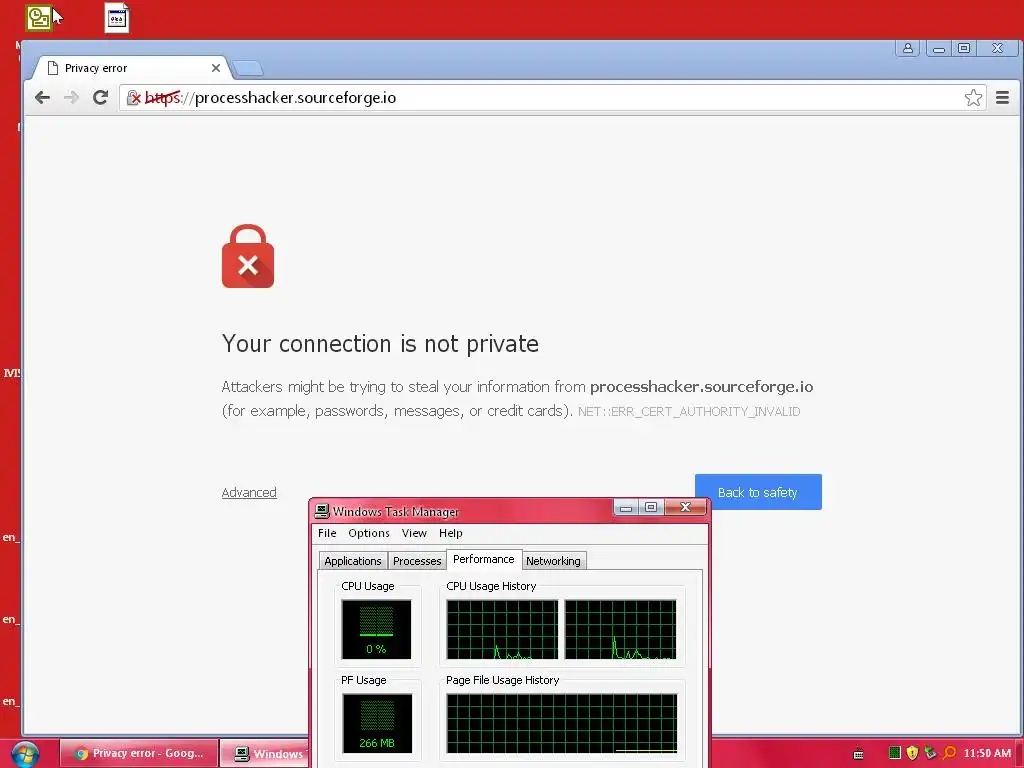1024x768 pixels.
Task: Click the Task Manager title bar icon
Action: point(321,511)
